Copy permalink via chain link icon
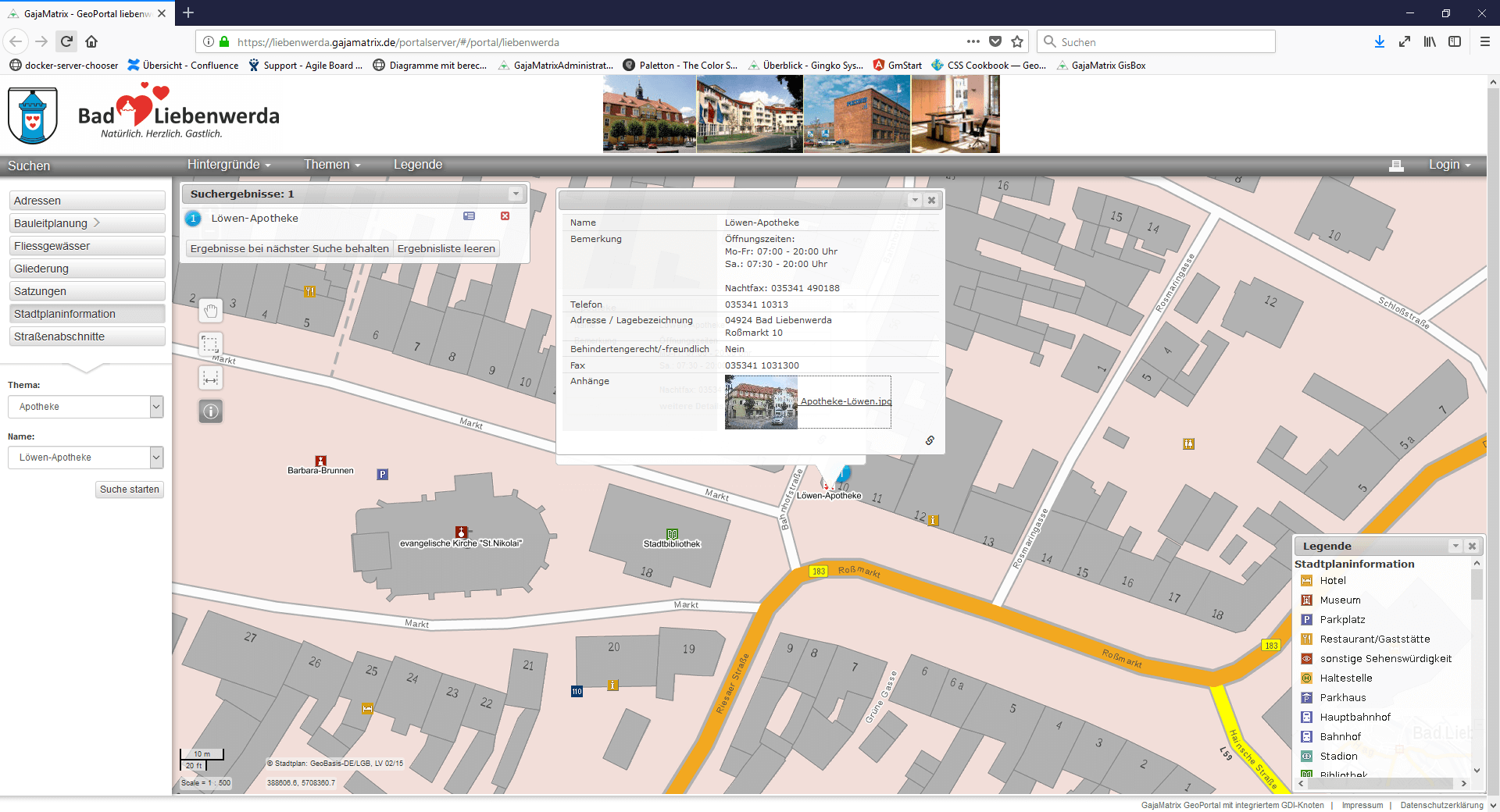 click(930, 440)
